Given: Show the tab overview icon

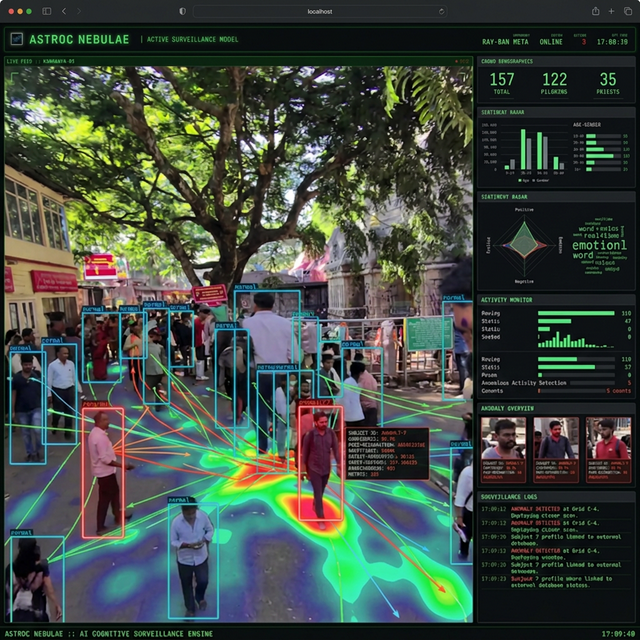Looking at the screenshot, I should [x=628, y=11].
